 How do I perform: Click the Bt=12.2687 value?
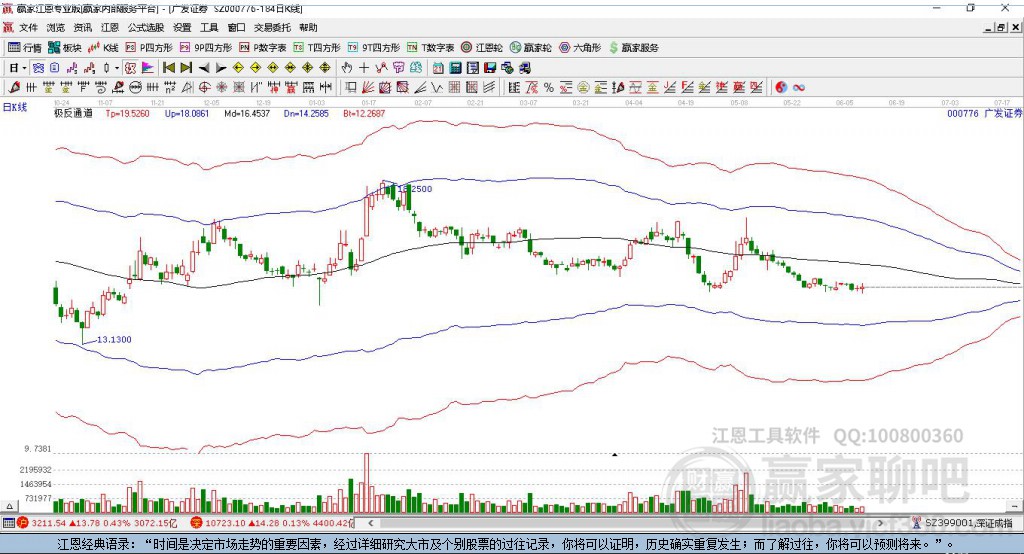(364, 113)
